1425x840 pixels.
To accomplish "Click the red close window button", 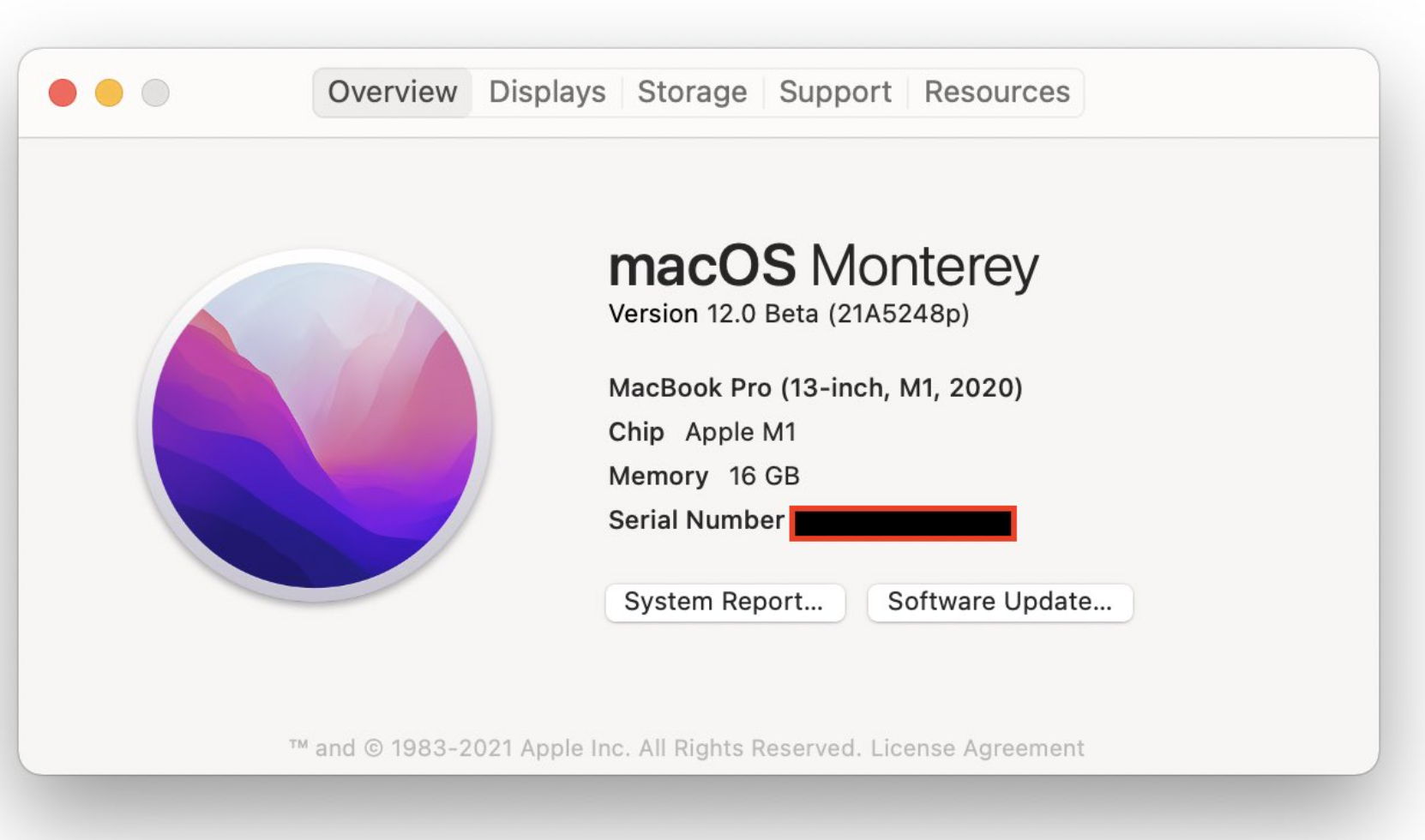I will pos(63,93).
